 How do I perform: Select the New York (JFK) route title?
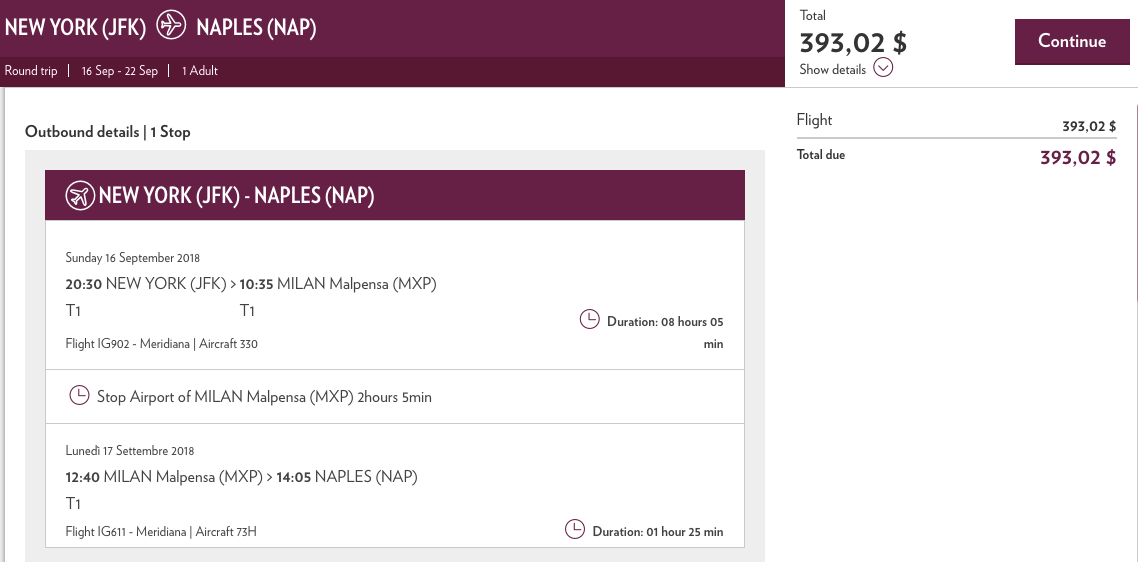(75, 27)
